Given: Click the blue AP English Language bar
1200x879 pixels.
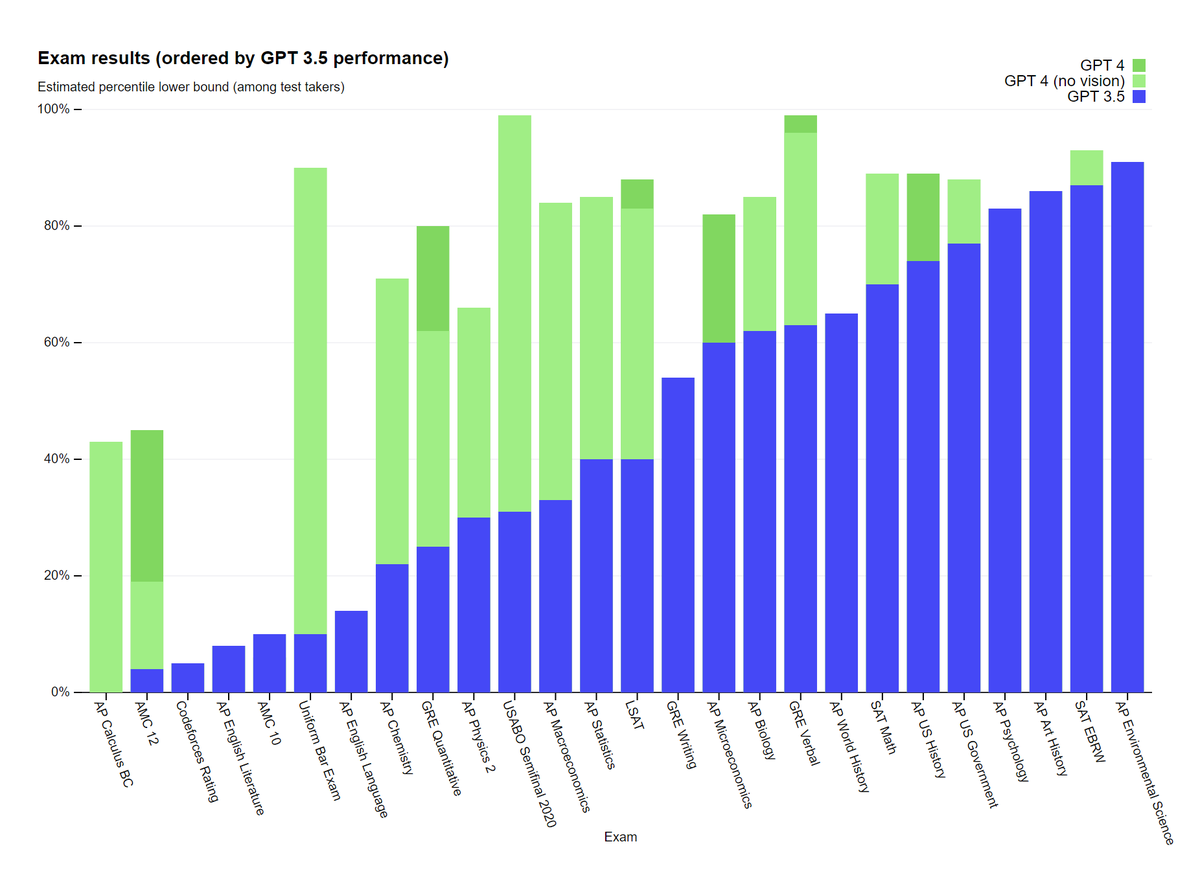Looking at the screenshot, I should point(351,651).
